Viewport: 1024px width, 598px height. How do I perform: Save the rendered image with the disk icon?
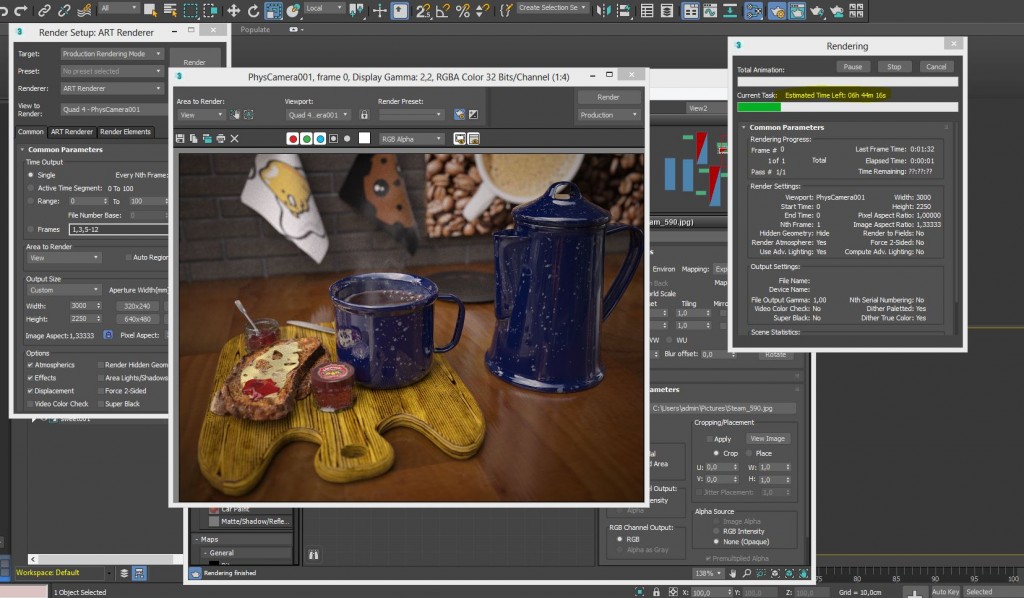[182, 138]
